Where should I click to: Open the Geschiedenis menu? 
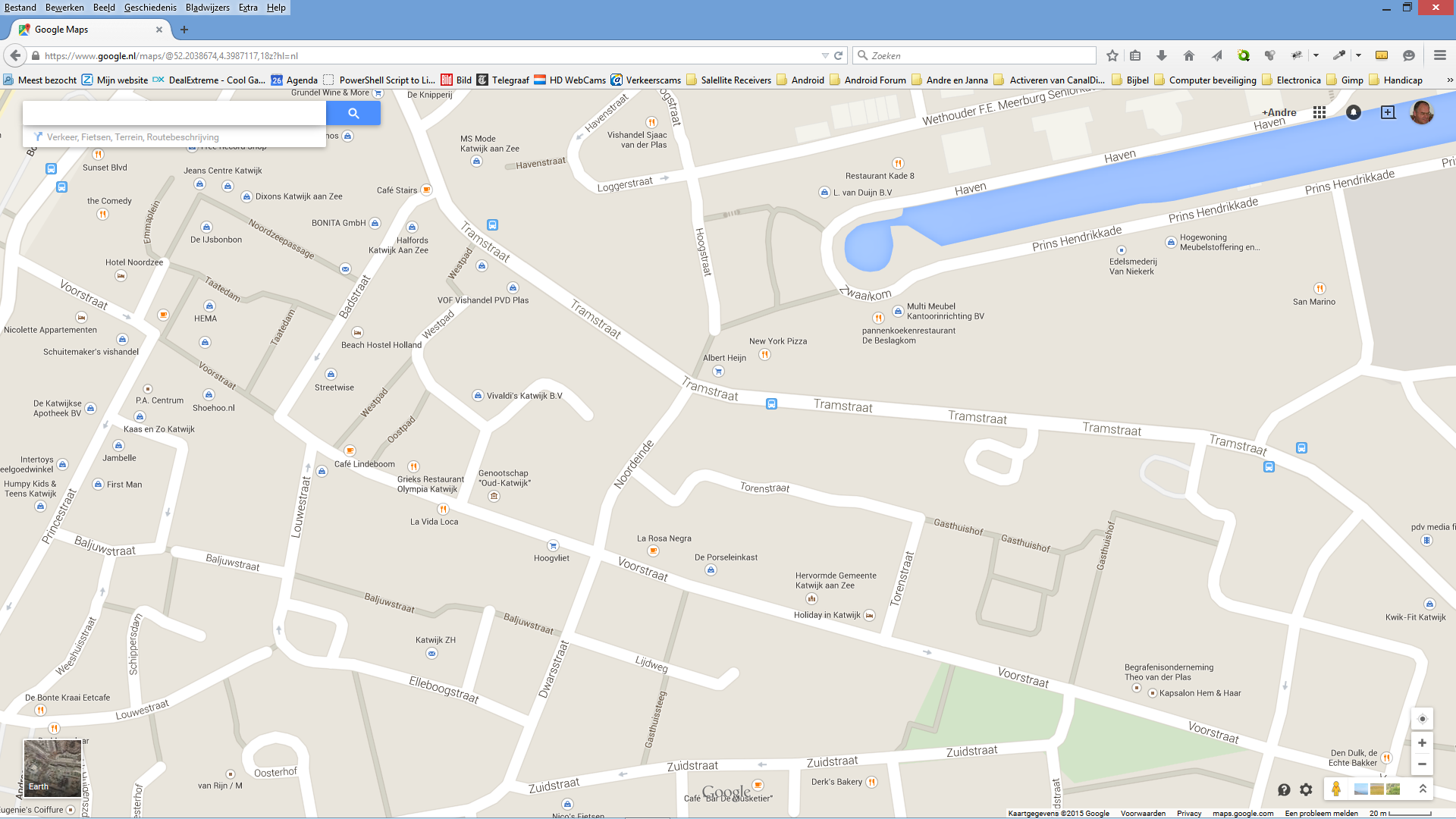[x=150, y=8]
